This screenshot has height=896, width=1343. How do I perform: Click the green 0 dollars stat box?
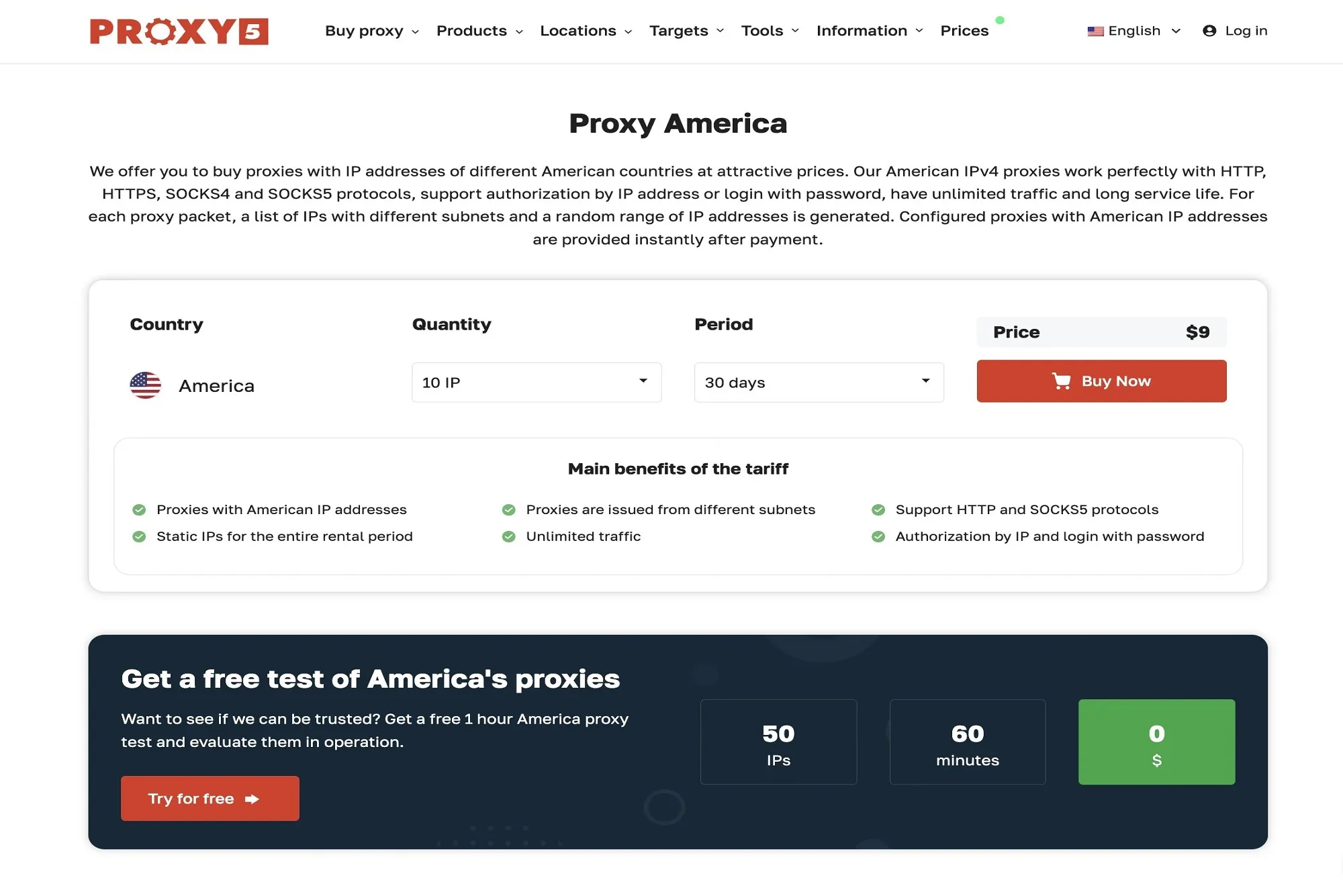[x=1156, y=742]
